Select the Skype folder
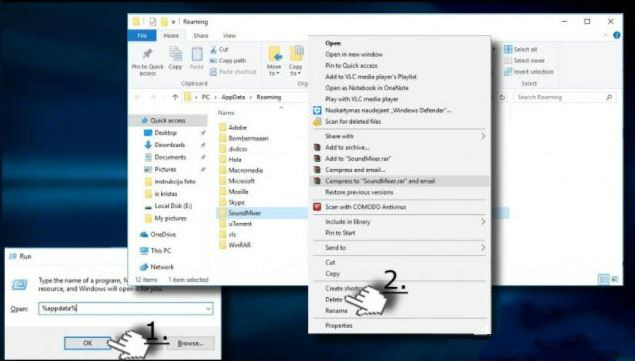Image resolution: width=635 pixels, height=361 pixels. [x=237, y=202]
